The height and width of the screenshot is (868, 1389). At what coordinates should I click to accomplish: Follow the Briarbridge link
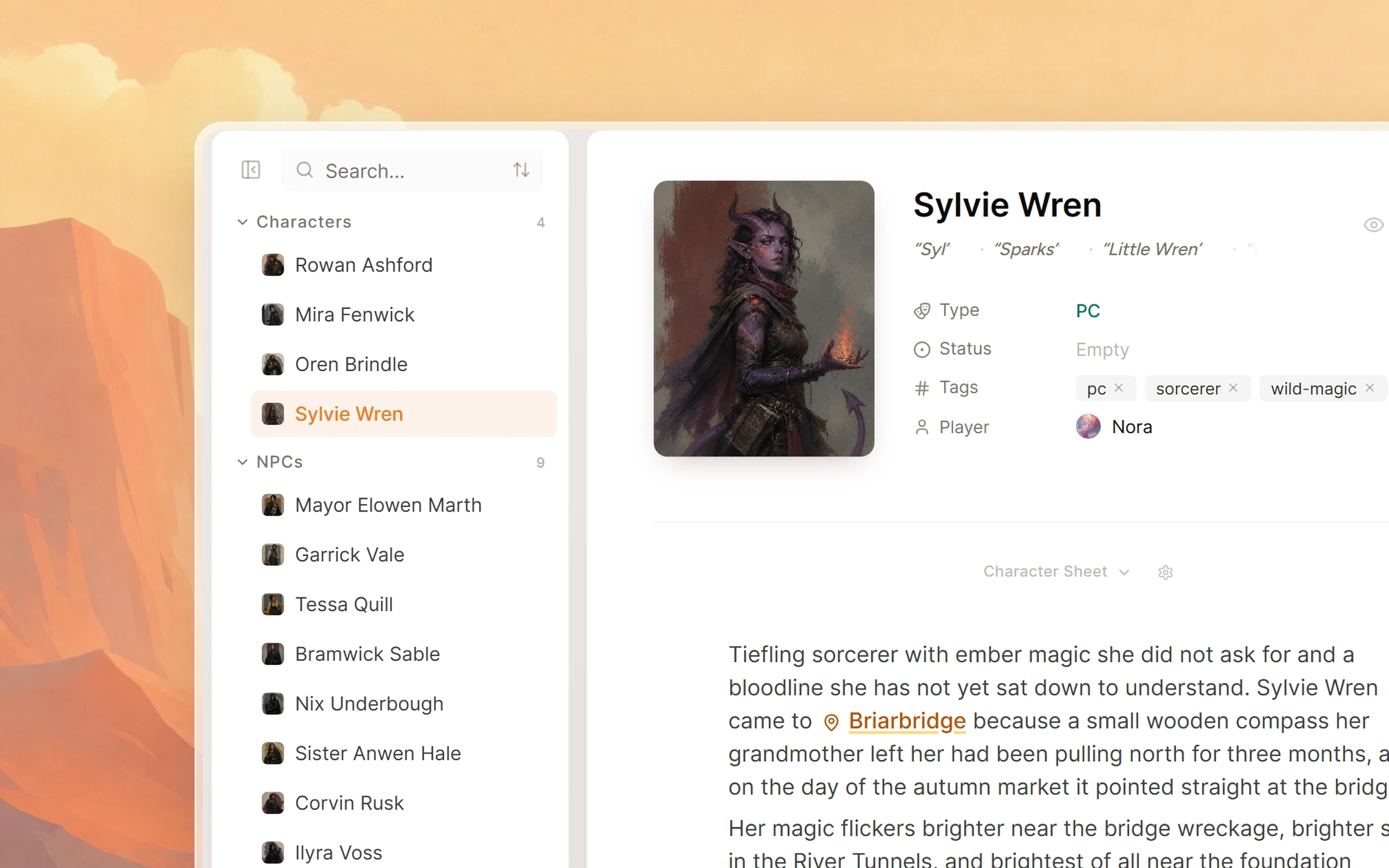907,721
